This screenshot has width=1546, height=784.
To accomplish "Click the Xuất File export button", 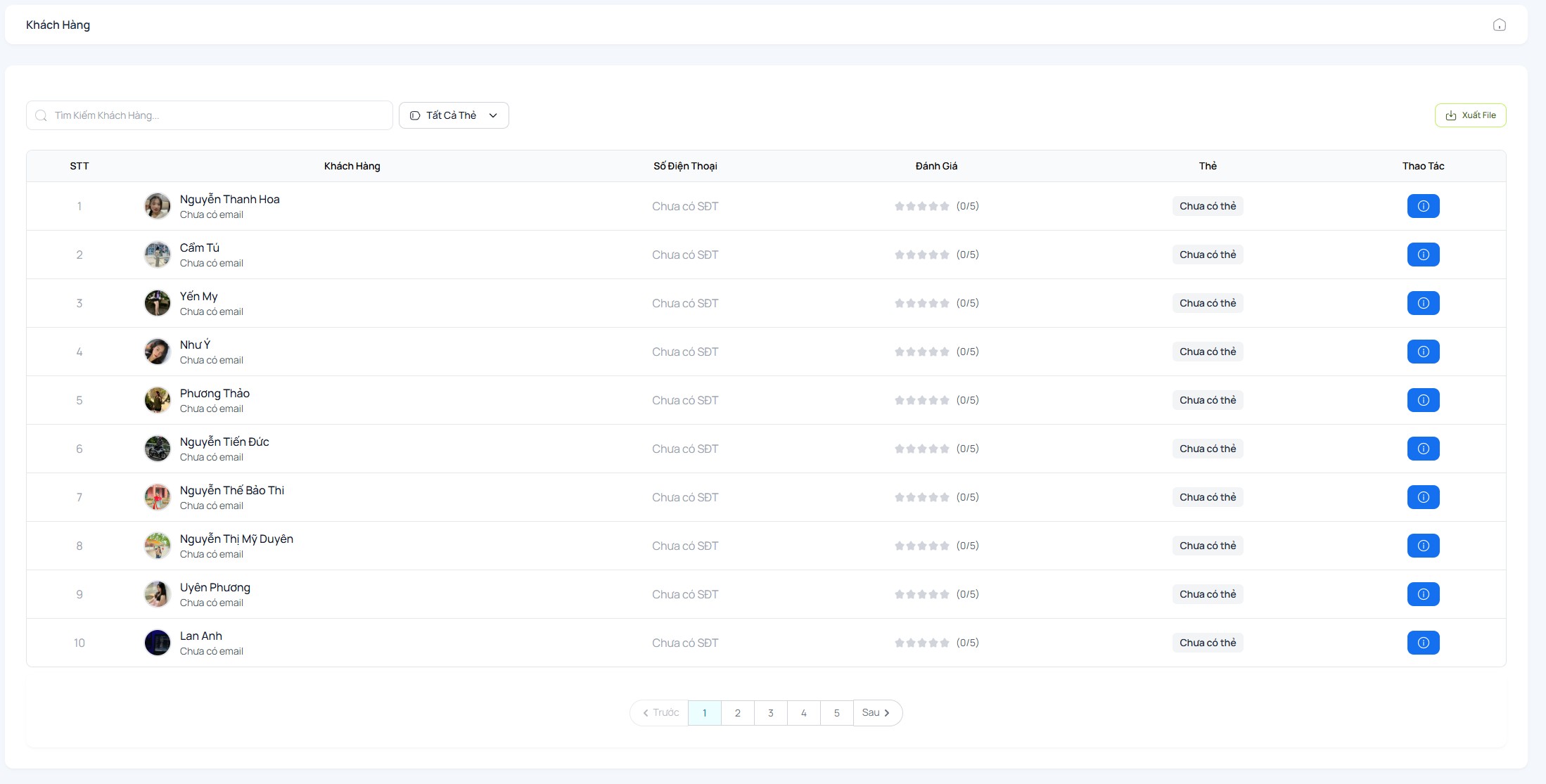I will (1469, 115).
